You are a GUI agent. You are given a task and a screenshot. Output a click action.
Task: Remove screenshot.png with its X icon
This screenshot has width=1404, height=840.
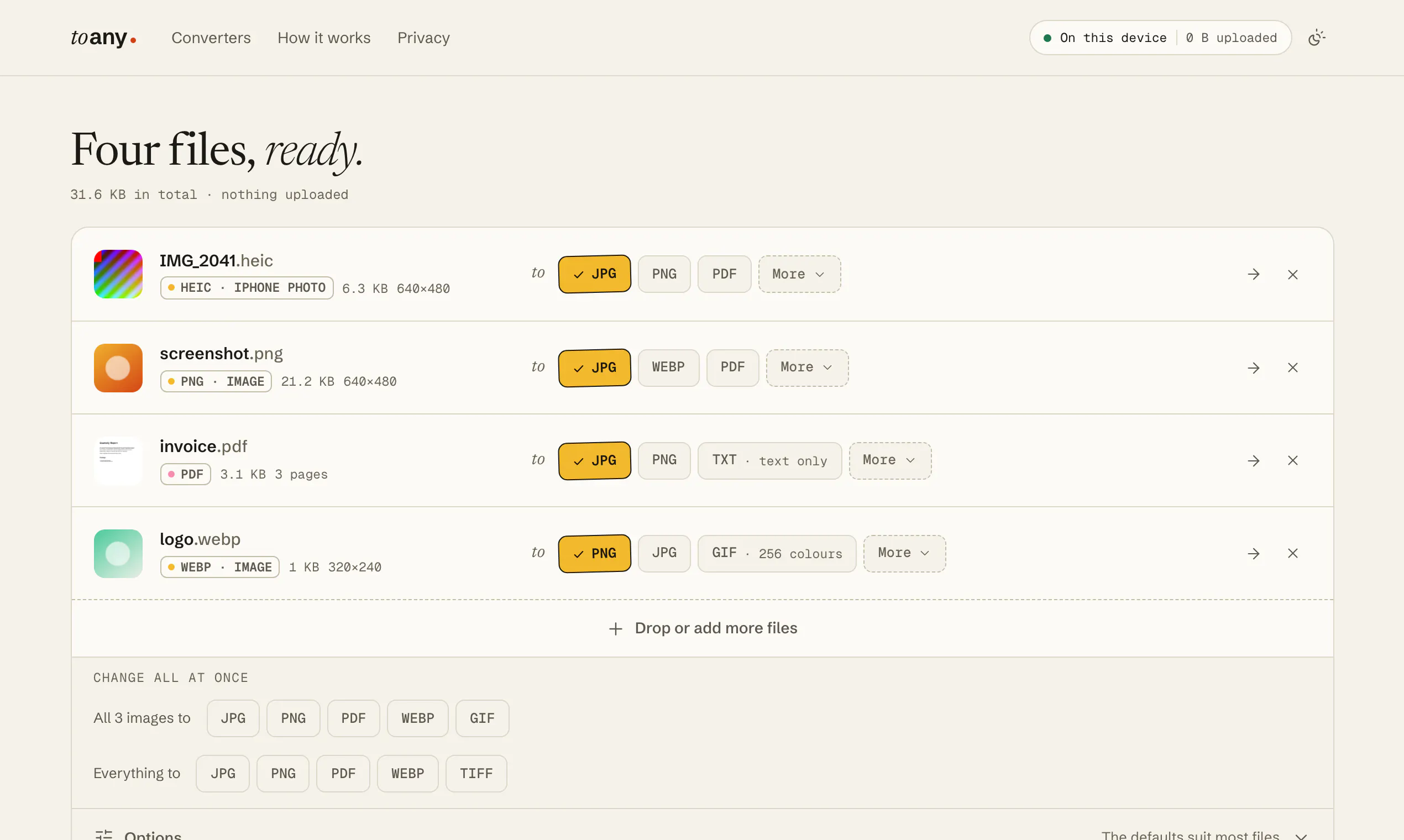1292,368
